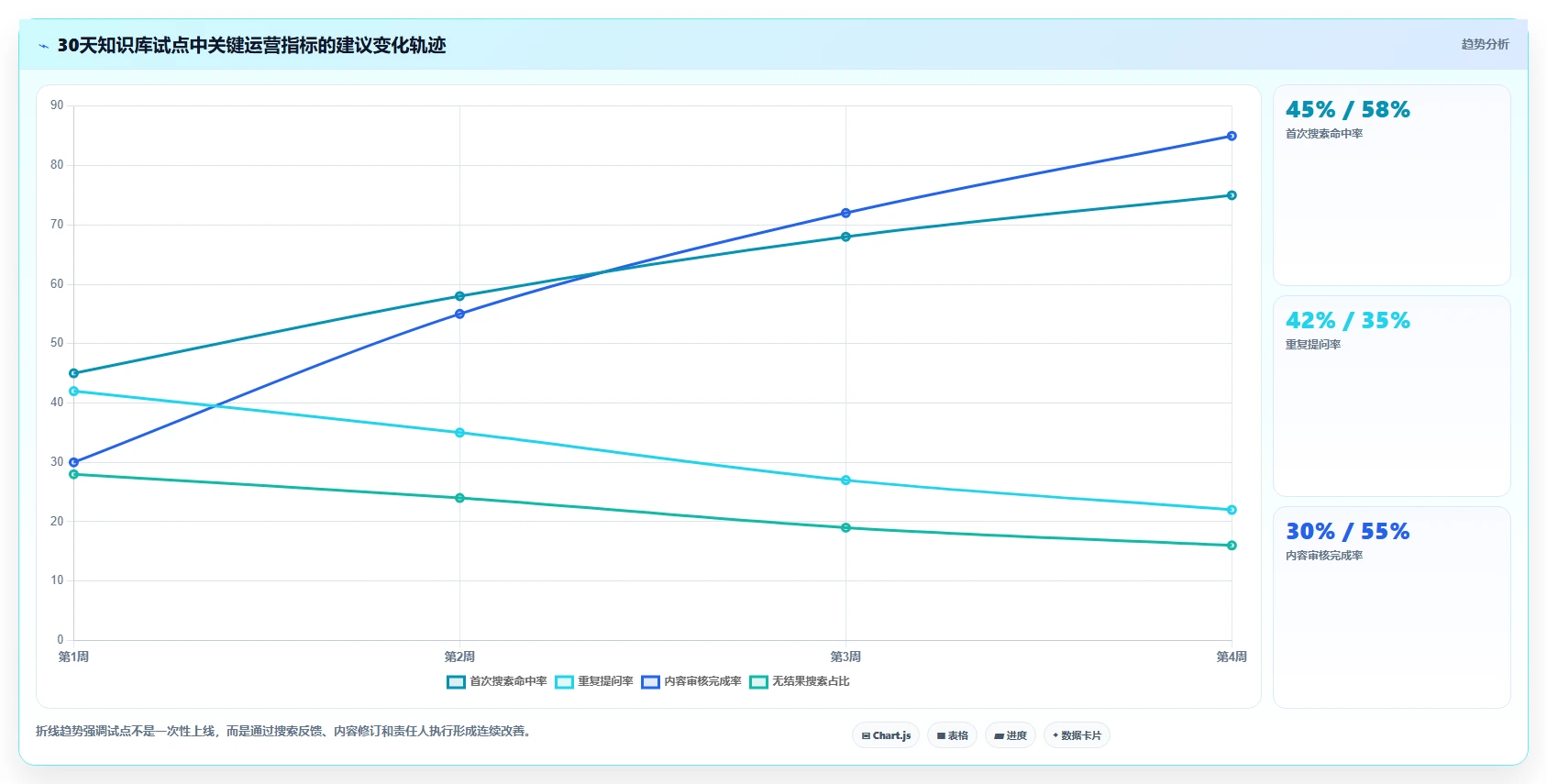
Task: Open the 30% / 55% stat card
Action: click(1391, 607)
